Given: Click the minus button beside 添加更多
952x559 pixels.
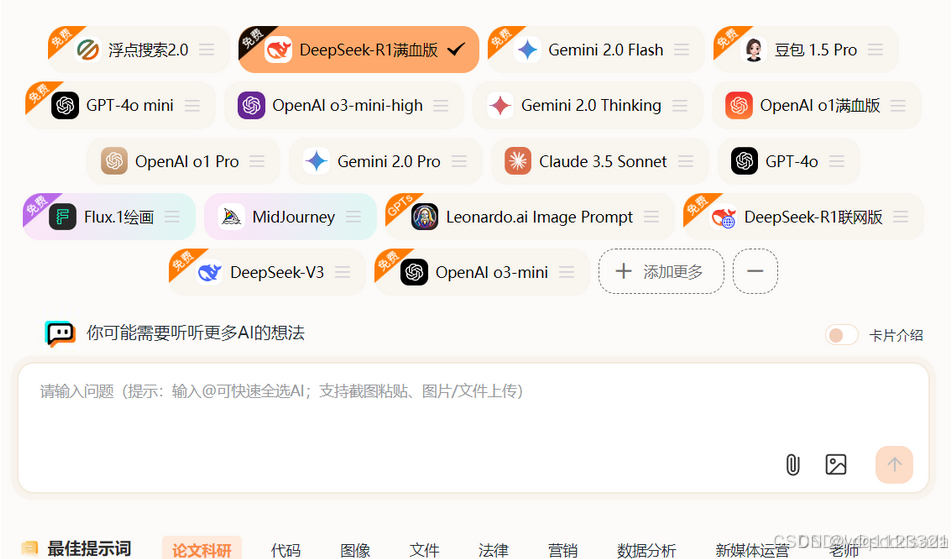Looking at the screenshot, I should coord(755,271).
